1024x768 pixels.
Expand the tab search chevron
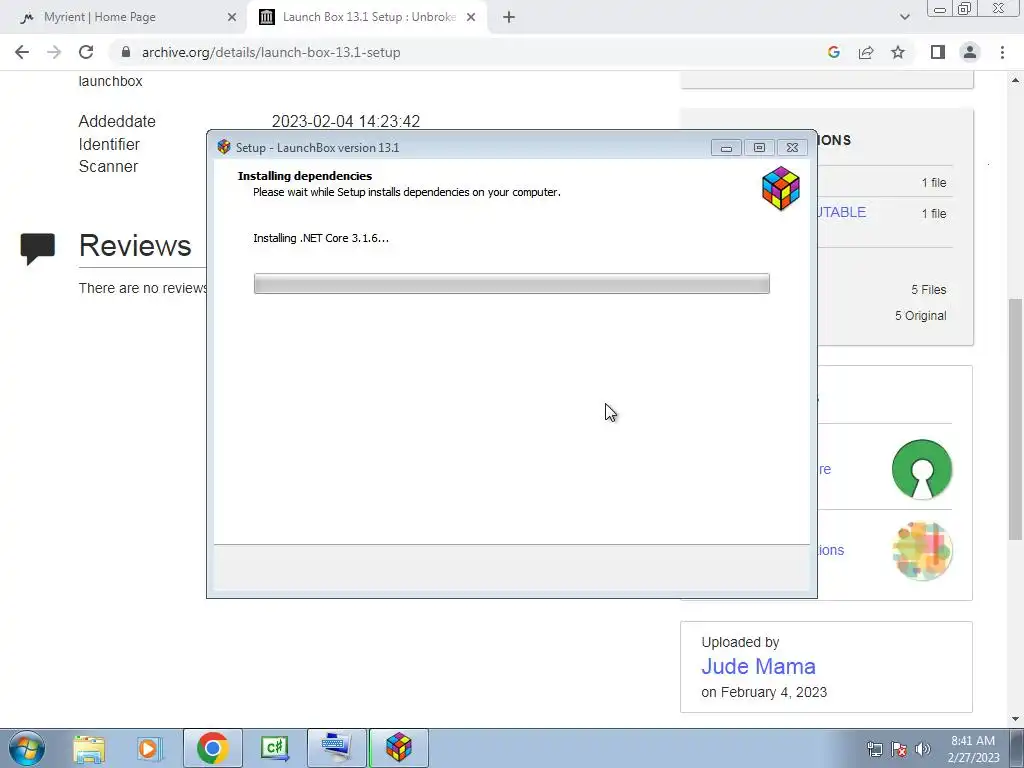904,18
